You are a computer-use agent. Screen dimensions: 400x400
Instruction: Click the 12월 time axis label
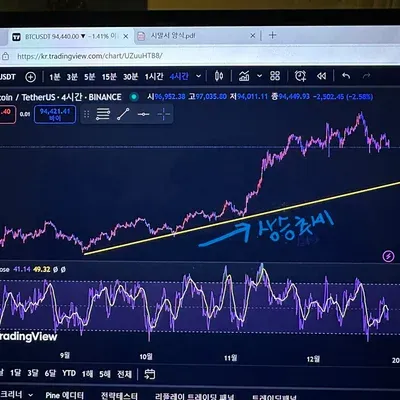coord(313,359)
